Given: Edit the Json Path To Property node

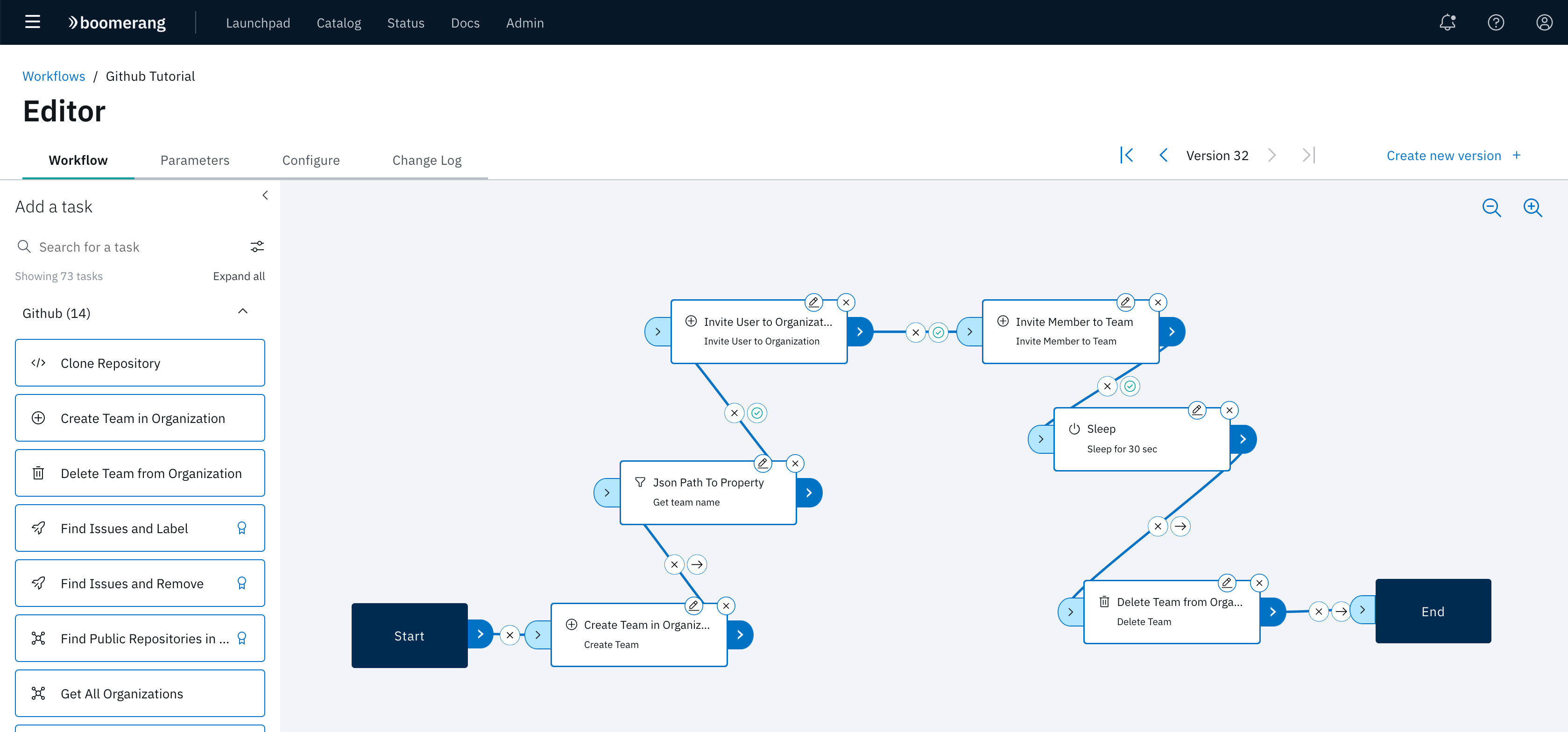Looking at the screenshot, I should click(x=763, y=463).
